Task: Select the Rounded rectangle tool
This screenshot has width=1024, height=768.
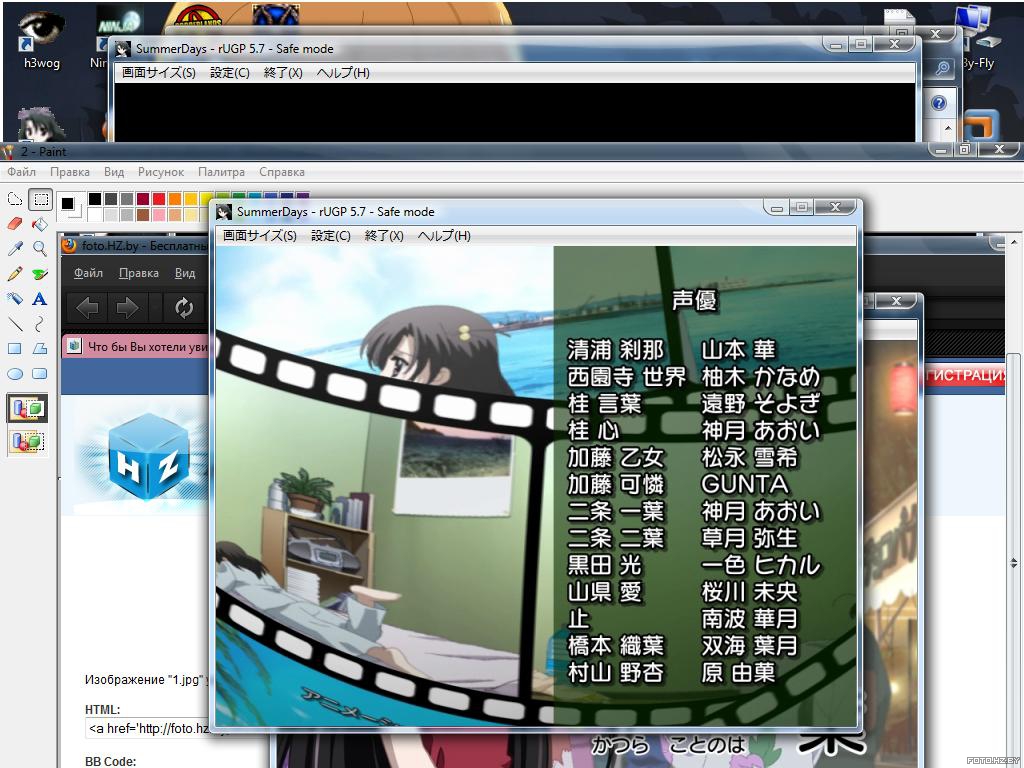Action: tap(40, 374)
